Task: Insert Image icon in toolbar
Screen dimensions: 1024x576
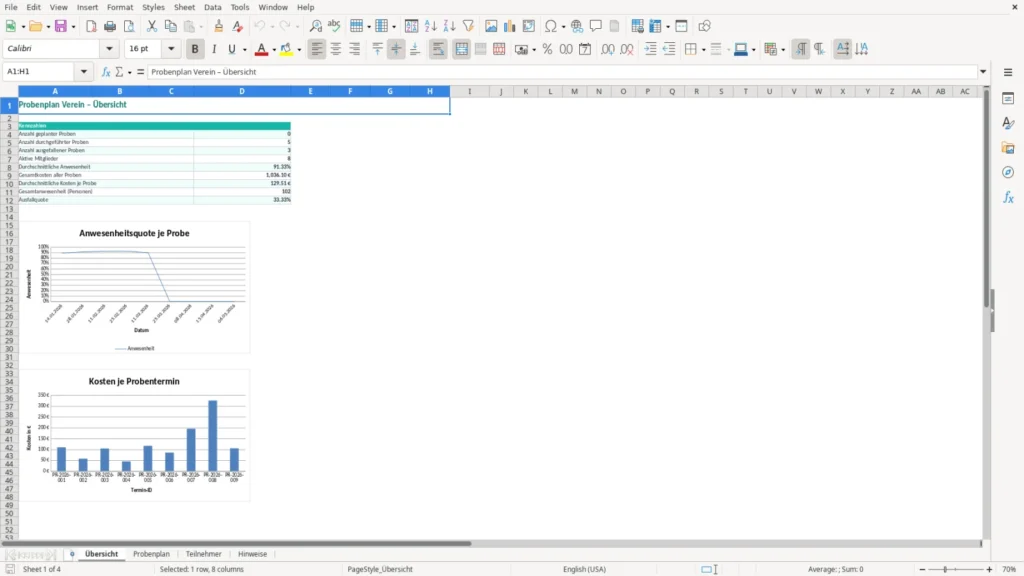Action: [x=491, y=26]
